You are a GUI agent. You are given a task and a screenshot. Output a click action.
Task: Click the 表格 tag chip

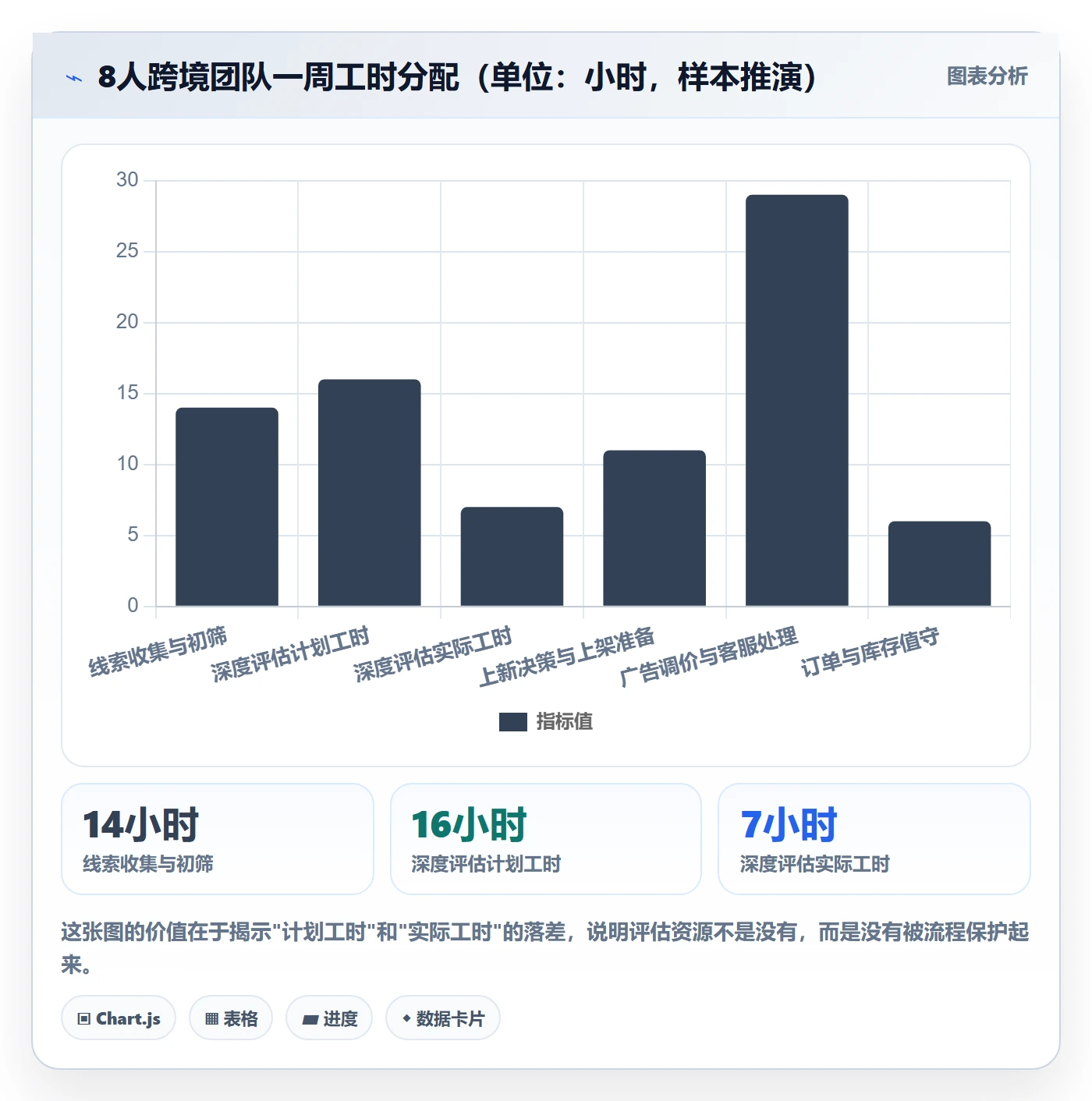tap(231, 1018)
